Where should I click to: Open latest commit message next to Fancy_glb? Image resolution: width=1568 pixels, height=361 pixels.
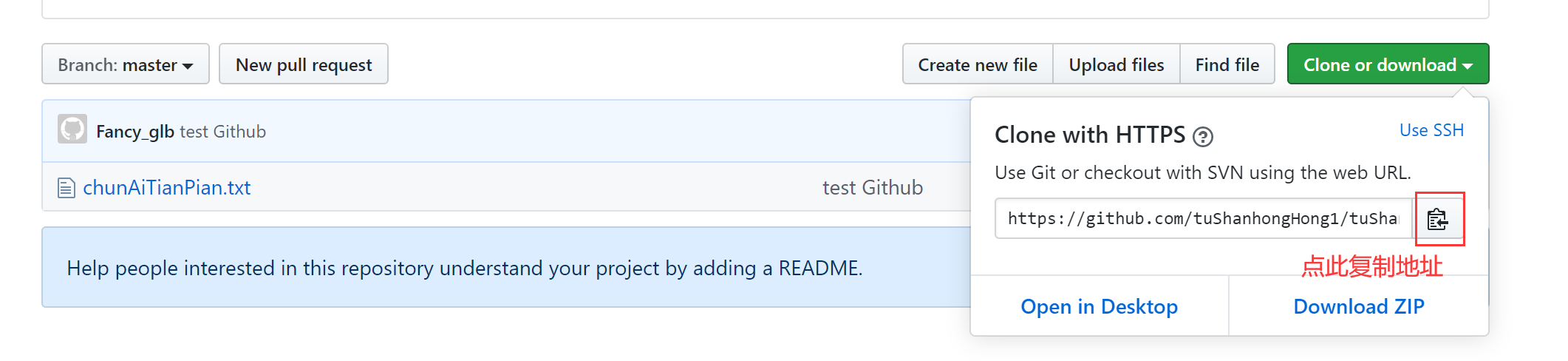[222, 132]
